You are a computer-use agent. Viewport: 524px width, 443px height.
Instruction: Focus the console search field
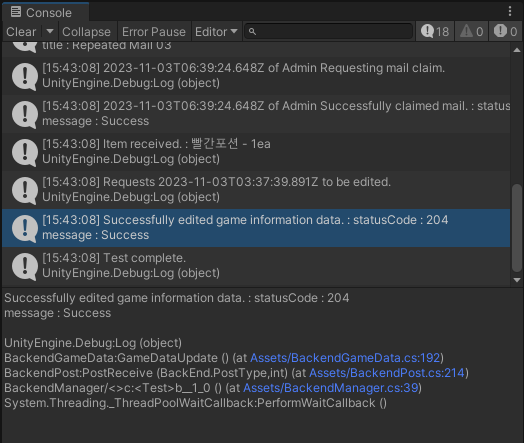[x=329, y=31]
